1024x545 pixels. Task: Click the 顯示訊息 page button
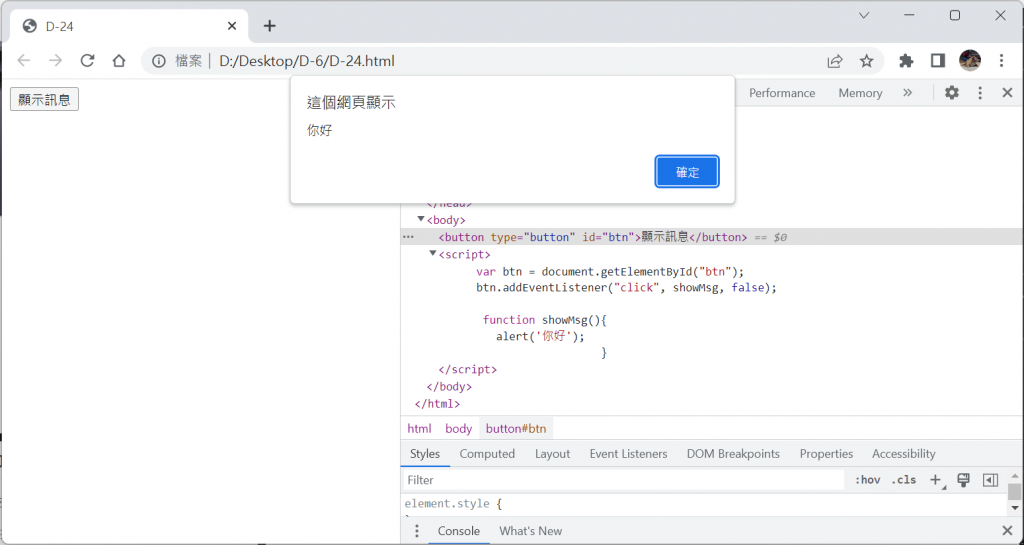point(44,99)
